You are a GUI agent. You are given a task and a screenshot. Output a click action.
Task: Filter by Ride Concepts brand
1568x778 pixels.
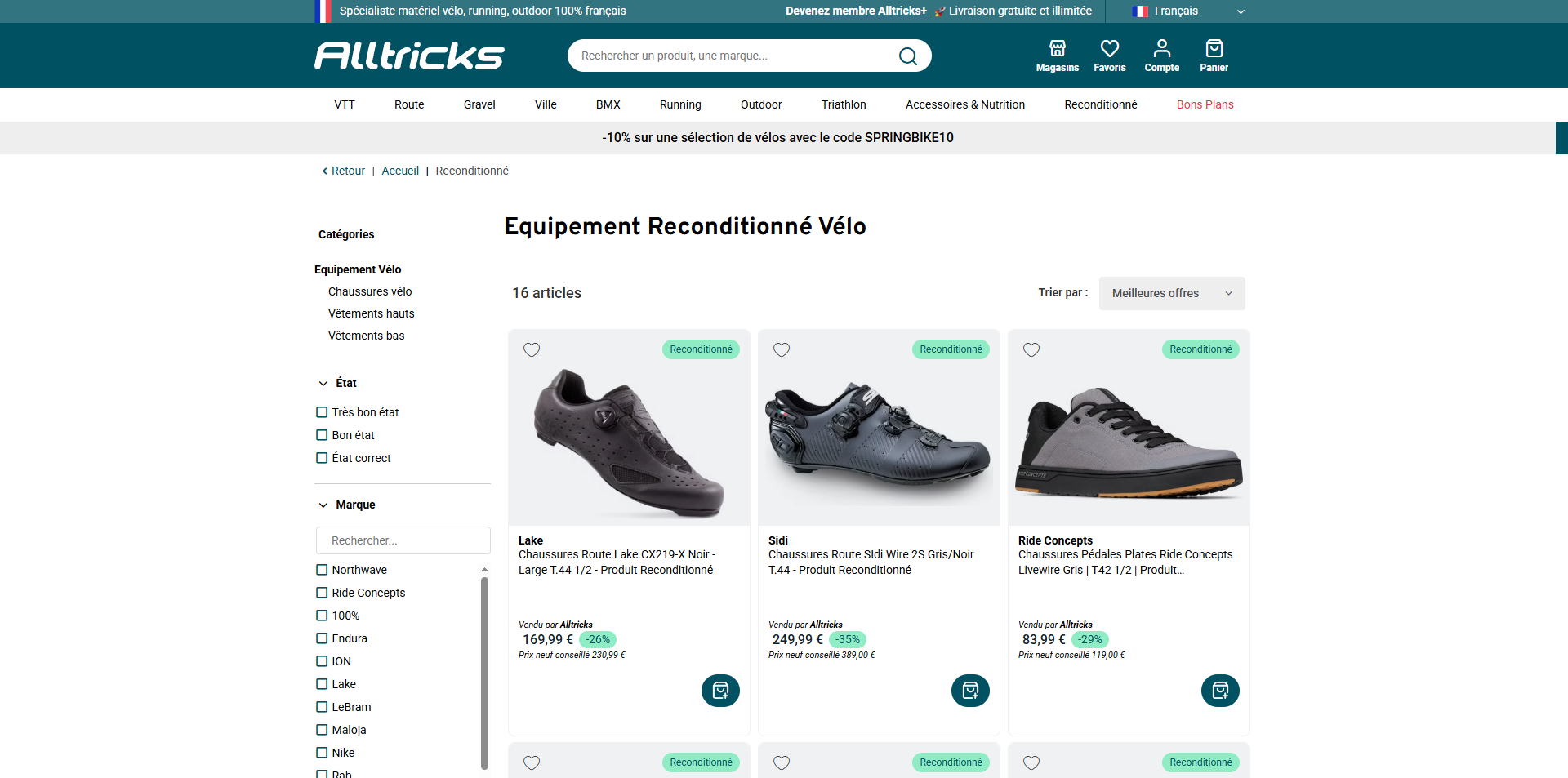pyautogui.click(x=322, y=593)
